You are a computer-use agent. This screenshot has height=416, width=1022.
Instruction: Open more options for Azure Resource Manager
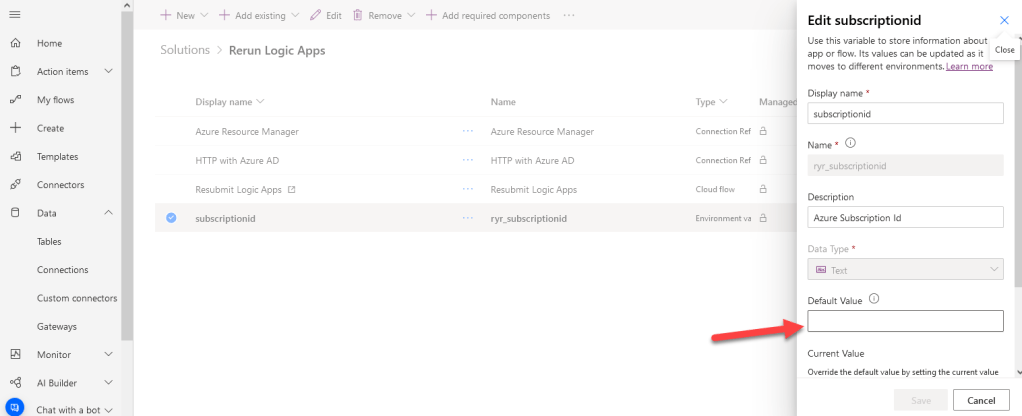click(x=467, y=131)
